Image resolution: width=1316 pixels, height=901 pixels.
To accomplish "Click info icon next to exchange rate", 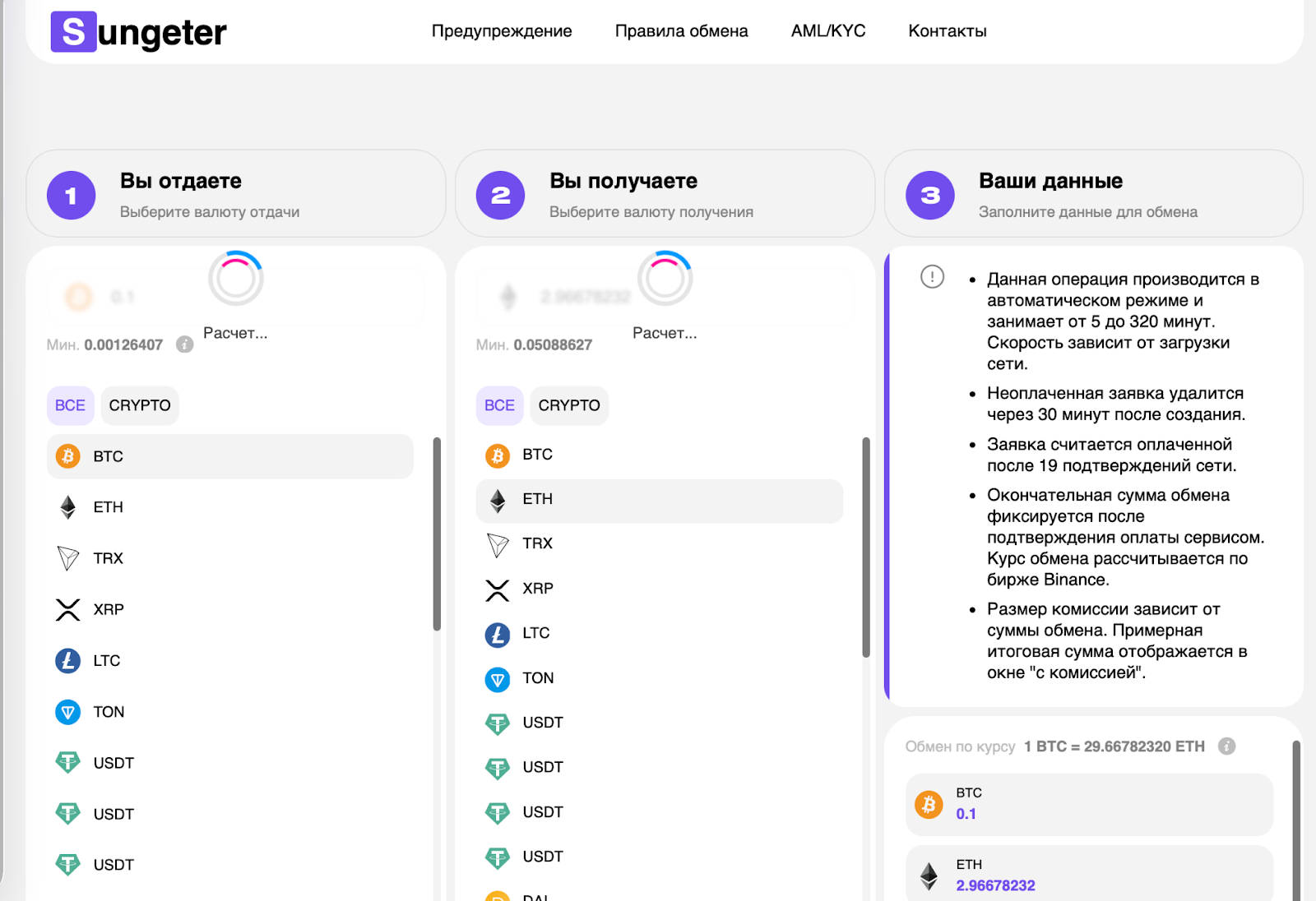I will point(1226,746).
